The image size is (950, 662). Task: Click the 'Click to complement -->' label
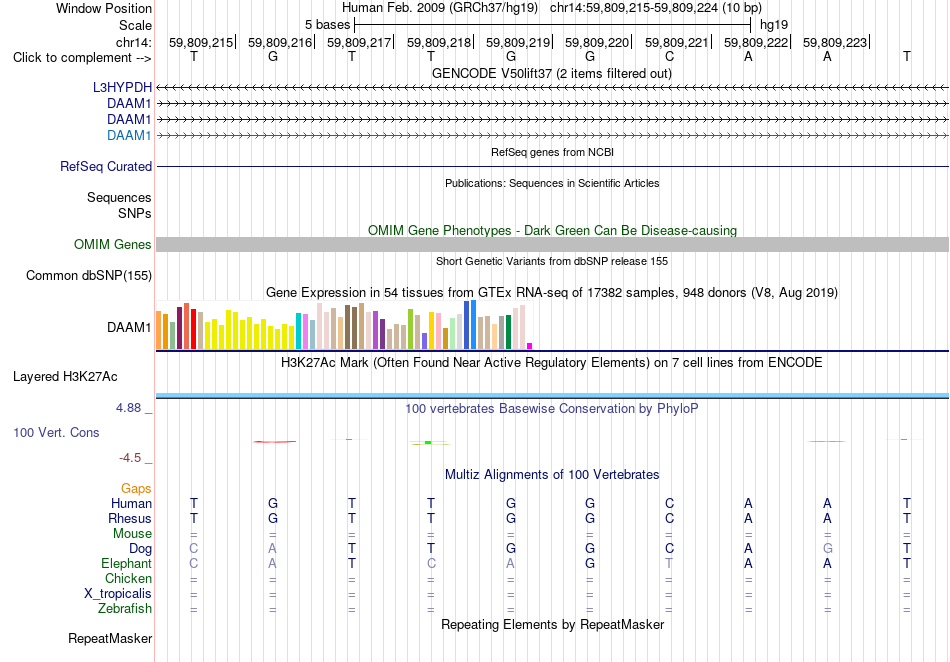click(x=82, y=58)
